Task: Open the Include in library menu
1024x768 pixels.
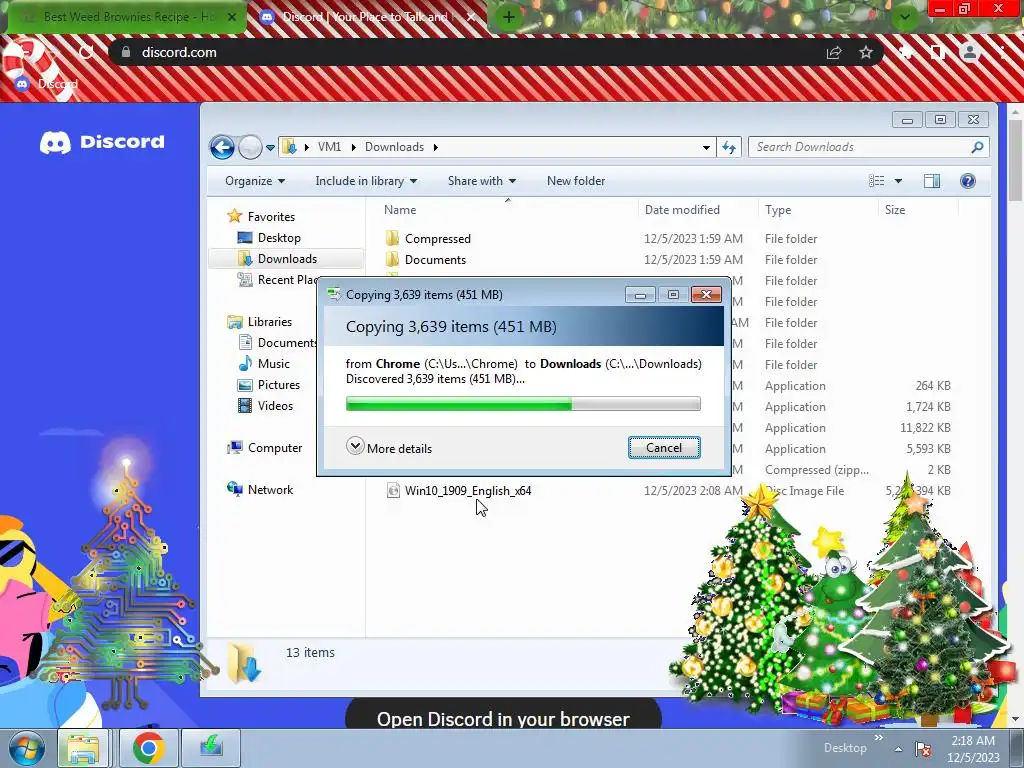Action: tap(366, 181)
